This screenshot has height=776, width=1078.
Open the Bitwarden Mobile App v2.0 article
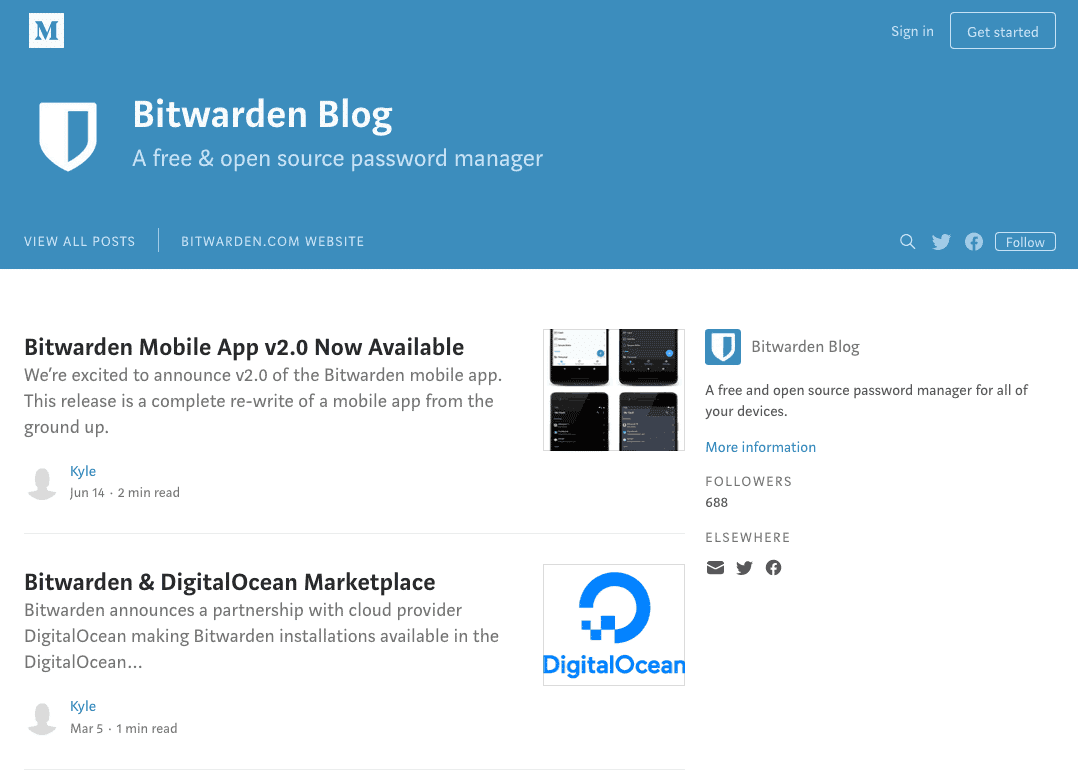(x=244, y=346)
